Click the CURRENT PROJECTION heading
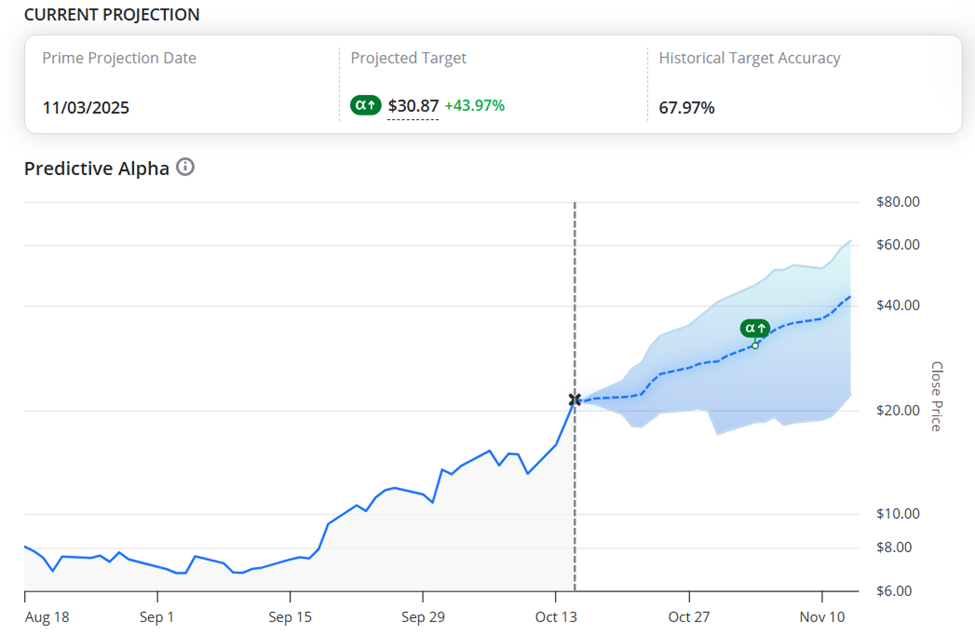Viewport: 975px width, 635px height. 112,15
